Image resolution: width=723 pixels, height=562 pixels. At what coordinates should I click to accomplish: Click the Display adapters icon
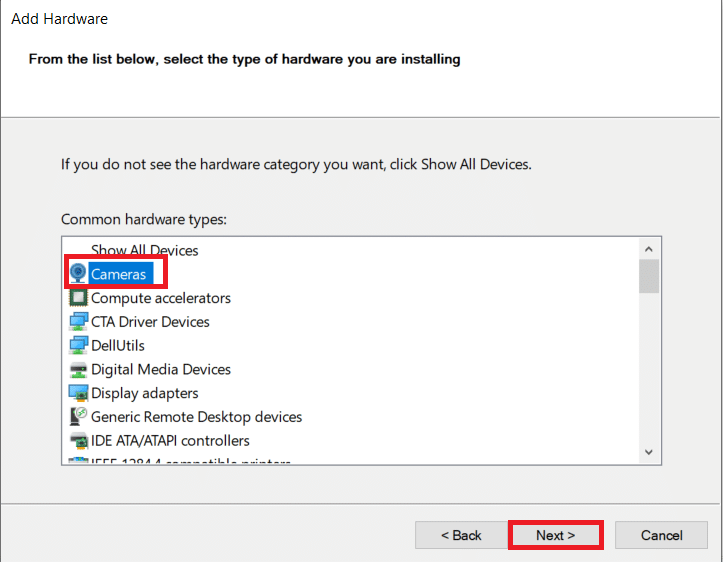point(79,393)
